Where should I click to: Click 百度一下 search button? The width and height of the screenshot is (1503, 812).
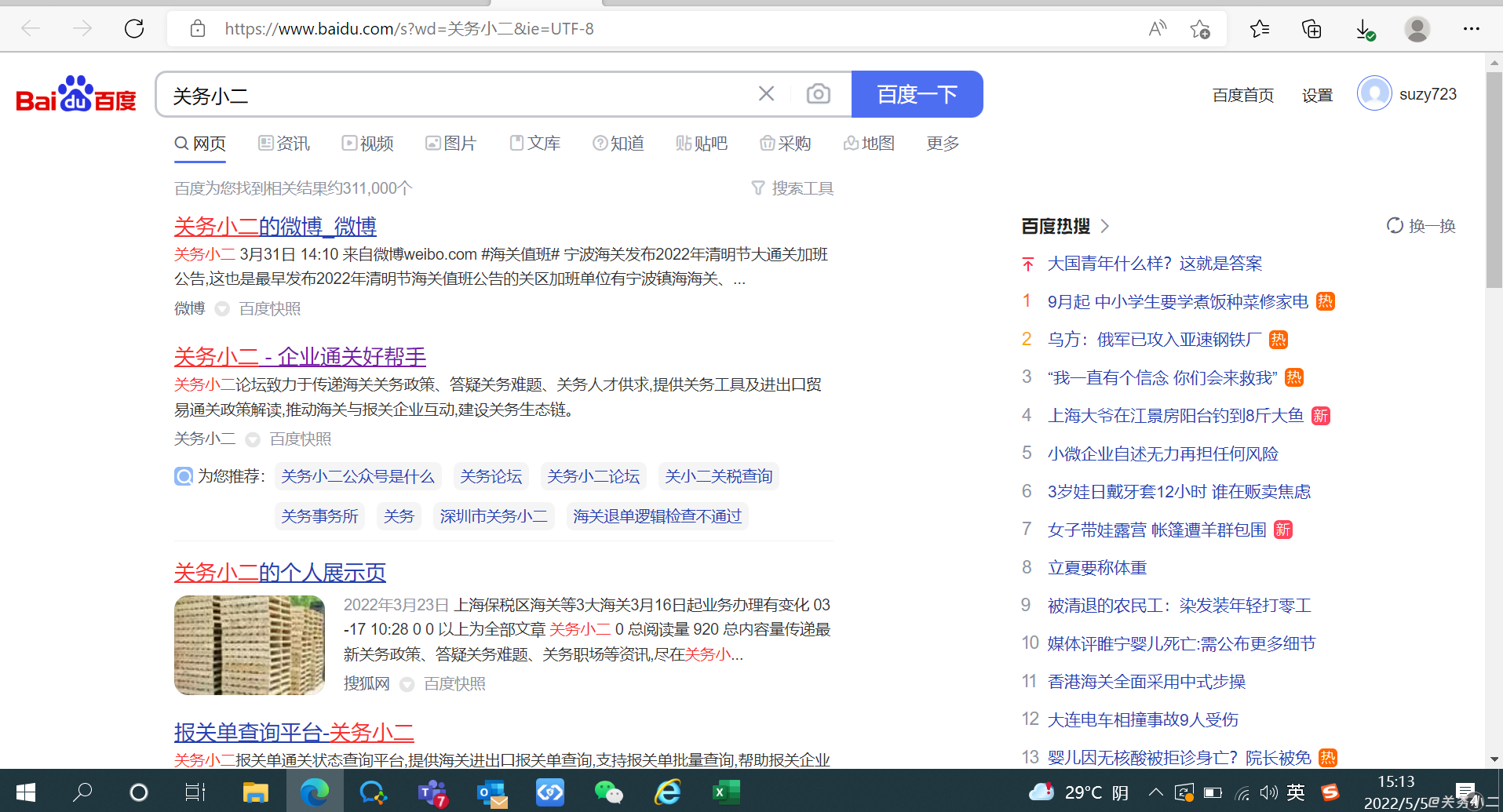[x=917, y=94]
